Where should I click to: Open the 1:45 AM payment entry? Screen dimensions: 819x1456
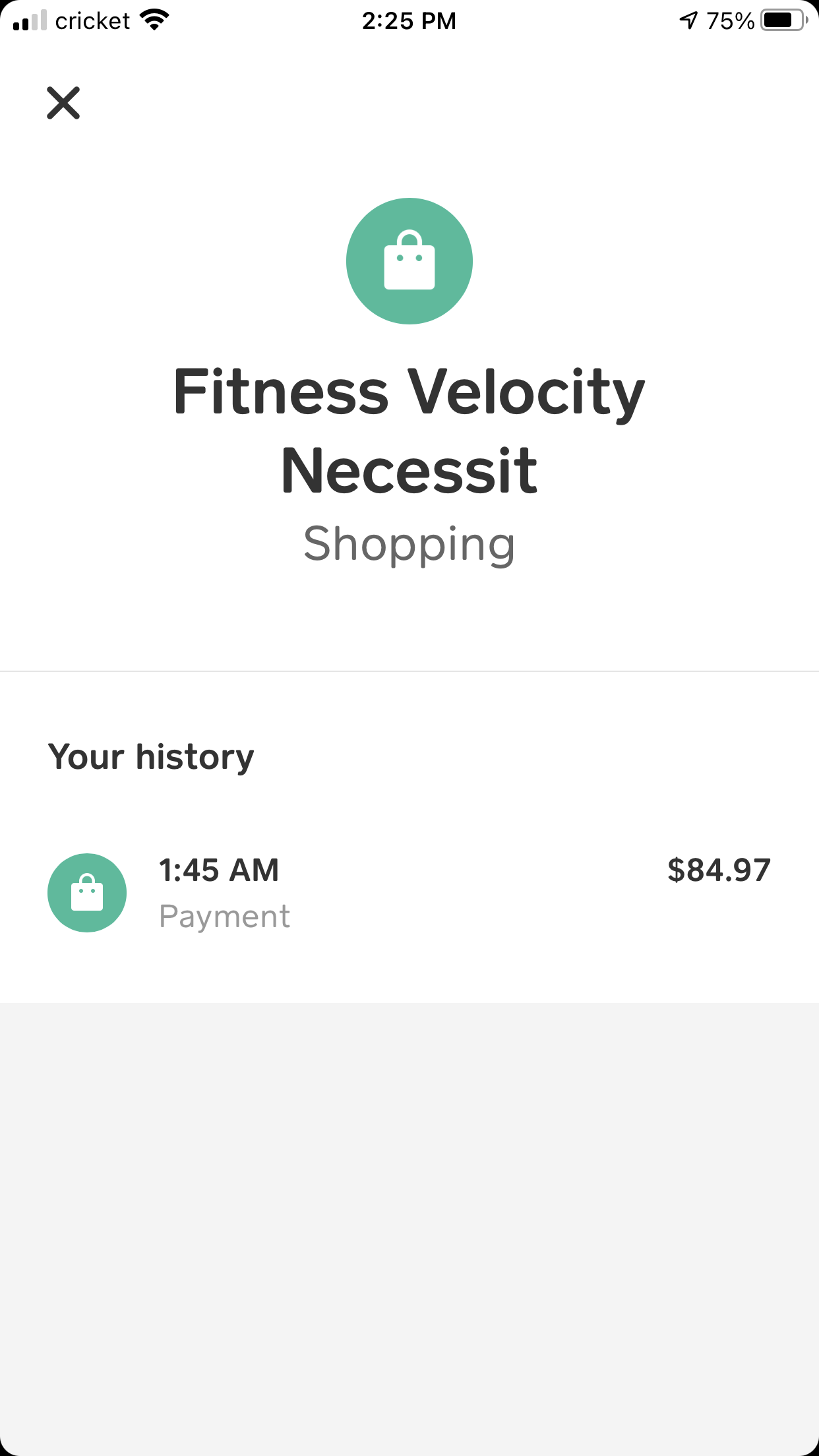click(409, 893)
